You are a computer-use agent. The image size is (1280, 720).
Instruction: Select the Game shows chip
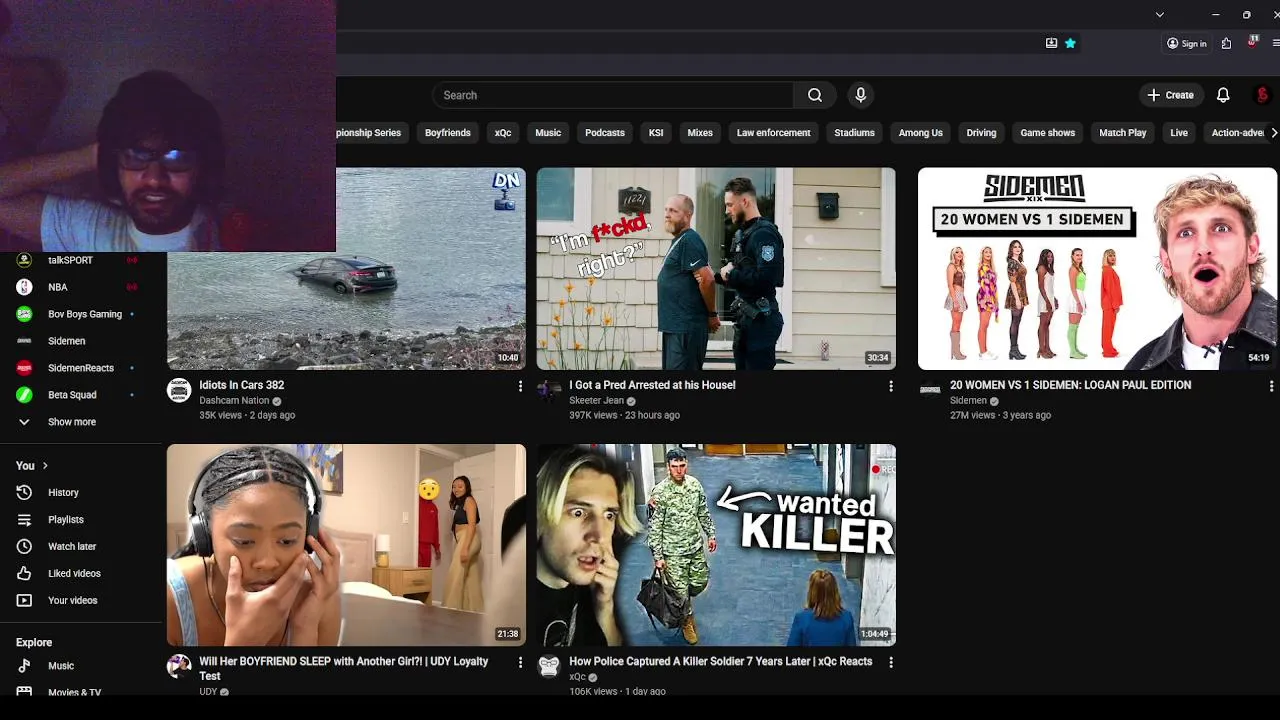[x=1047, y=133]
